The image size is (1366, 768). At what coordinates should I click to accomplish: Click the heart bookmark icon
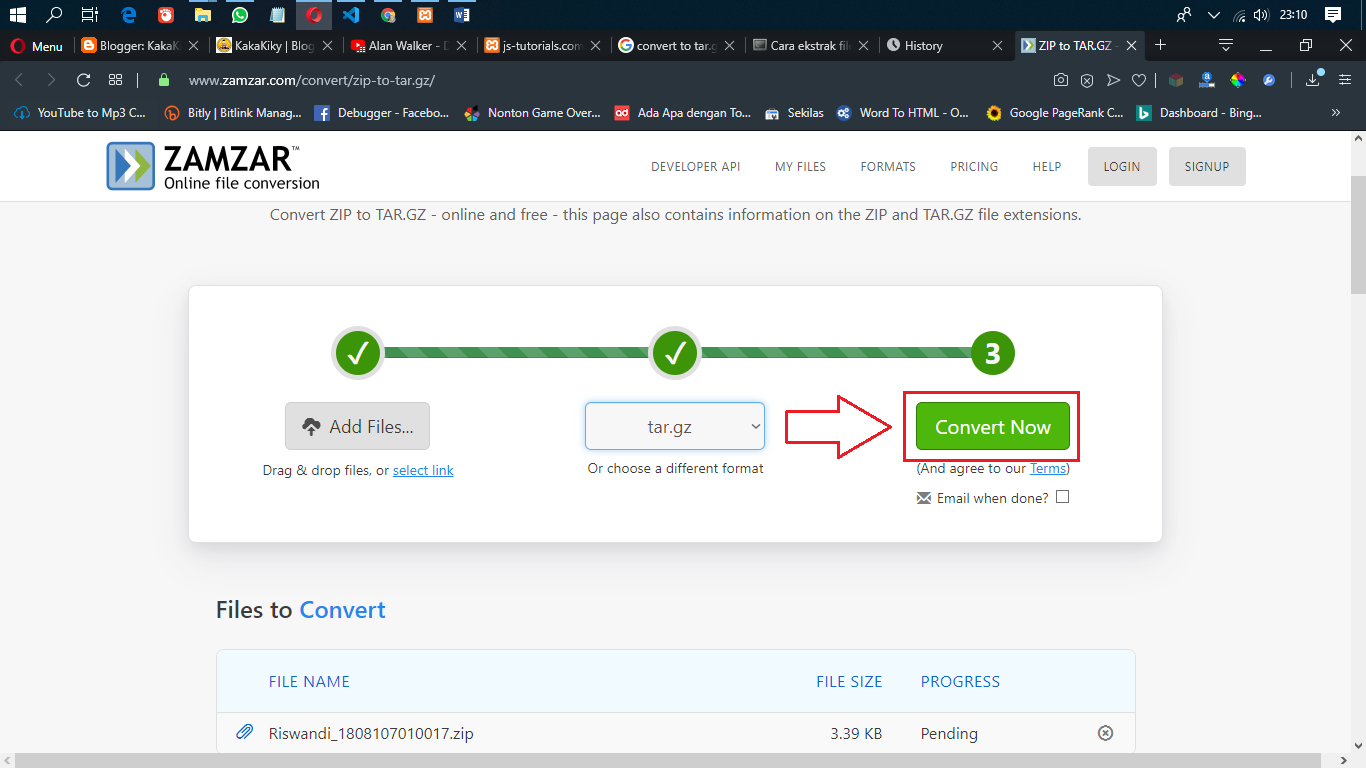1138,80
